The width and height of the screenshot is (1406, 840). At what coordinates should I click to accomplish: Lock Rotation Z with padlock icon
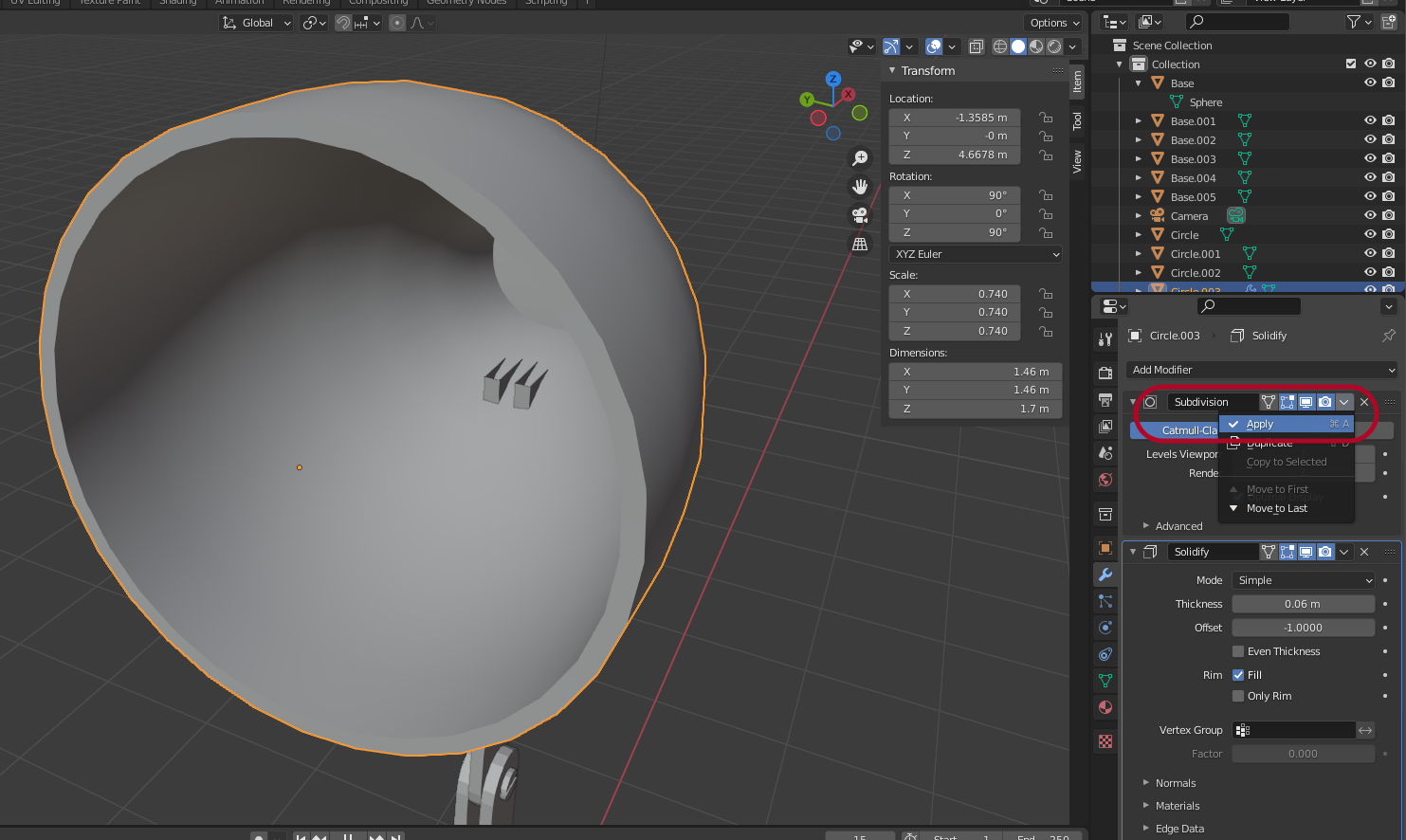(1046, 232)
